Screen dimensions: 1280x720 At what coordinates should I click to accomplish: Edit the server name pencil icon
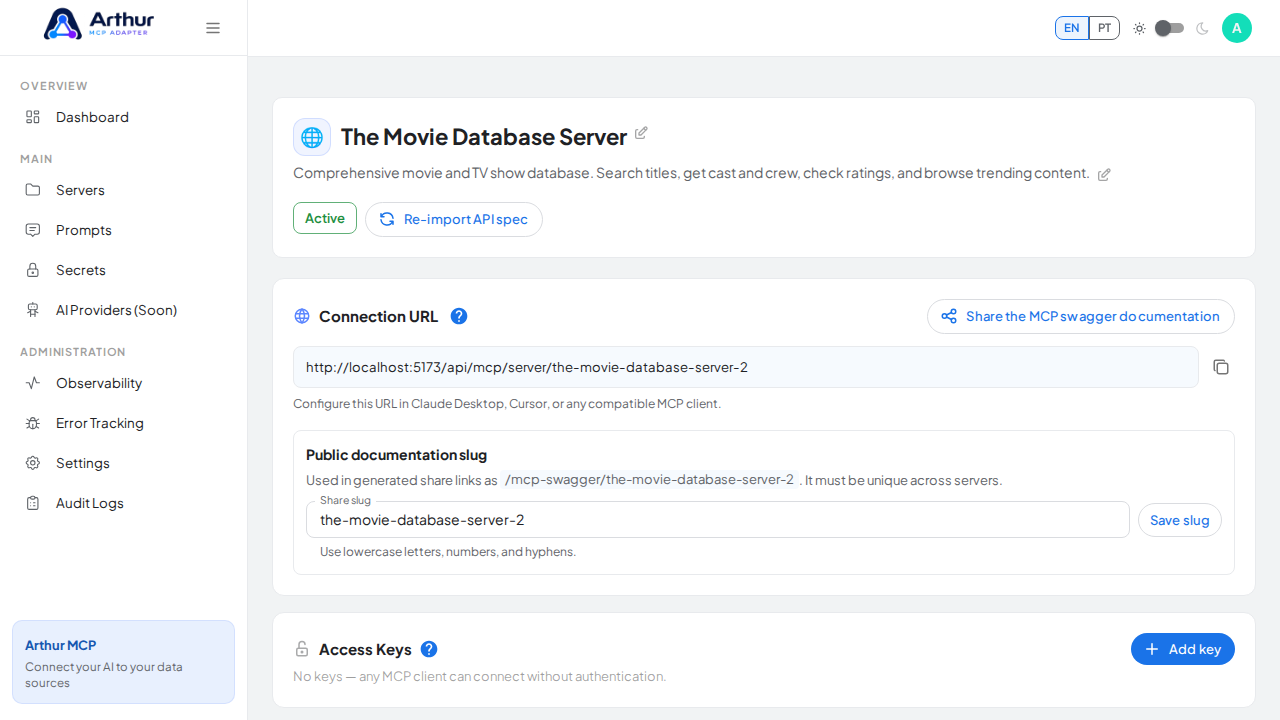coord(641,133)
